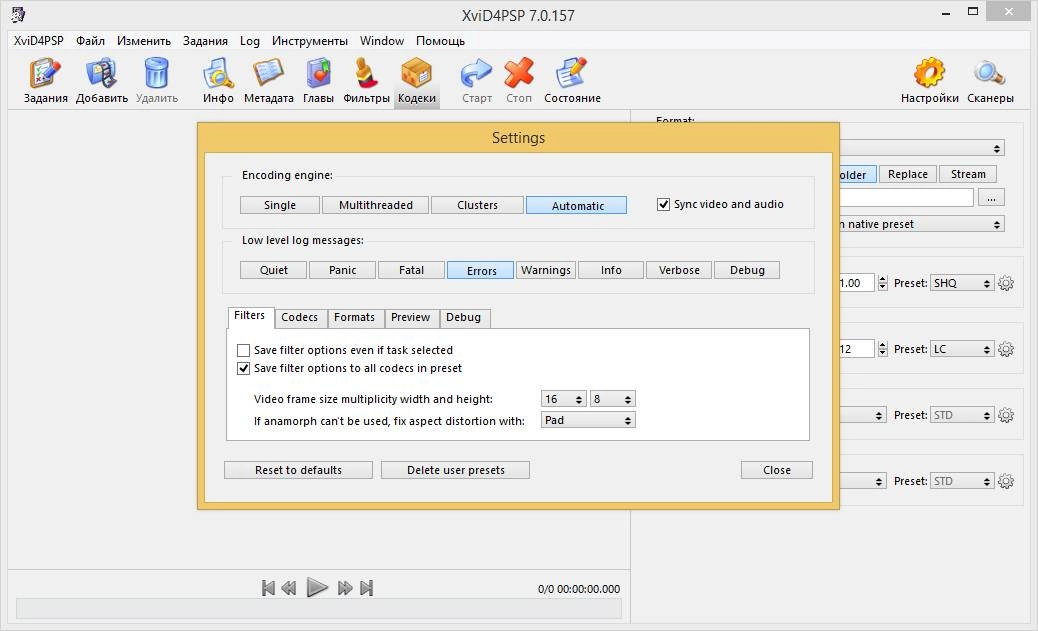
Task: Switch to the Debug settings tab
Action: 463,318
